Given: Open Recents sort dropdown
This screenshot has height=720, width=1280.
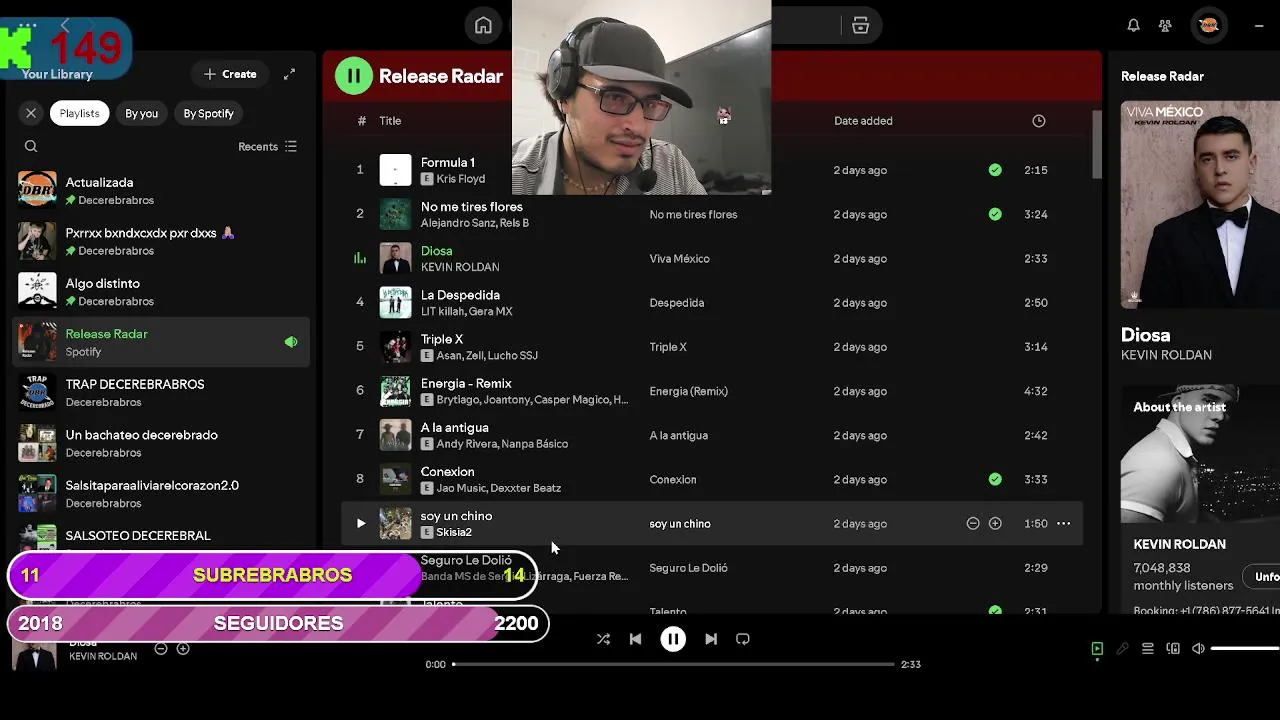Looking at the screenshot, I should (267, 146).
